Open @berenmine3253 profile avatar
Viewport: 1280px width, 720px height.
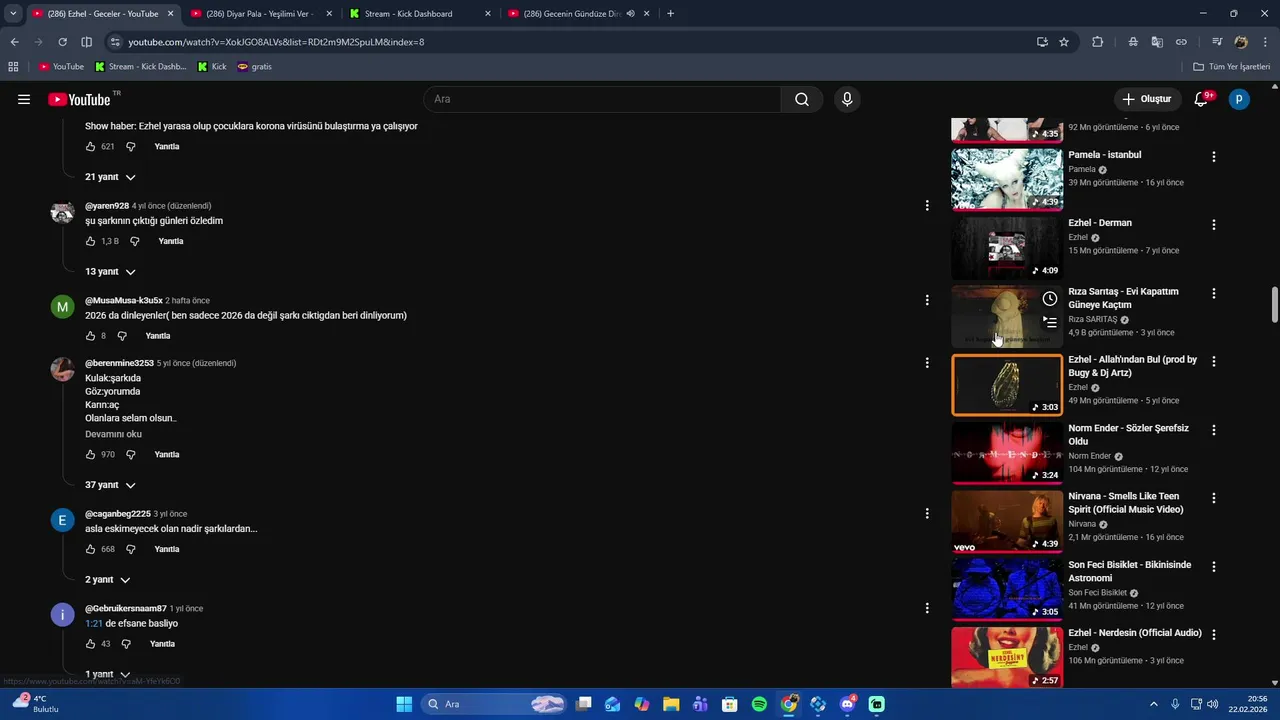tap(62, 369)
